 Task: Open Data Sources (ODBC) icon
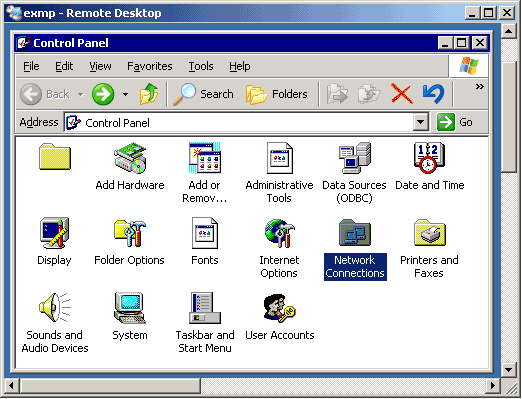(x=355, y=158)
